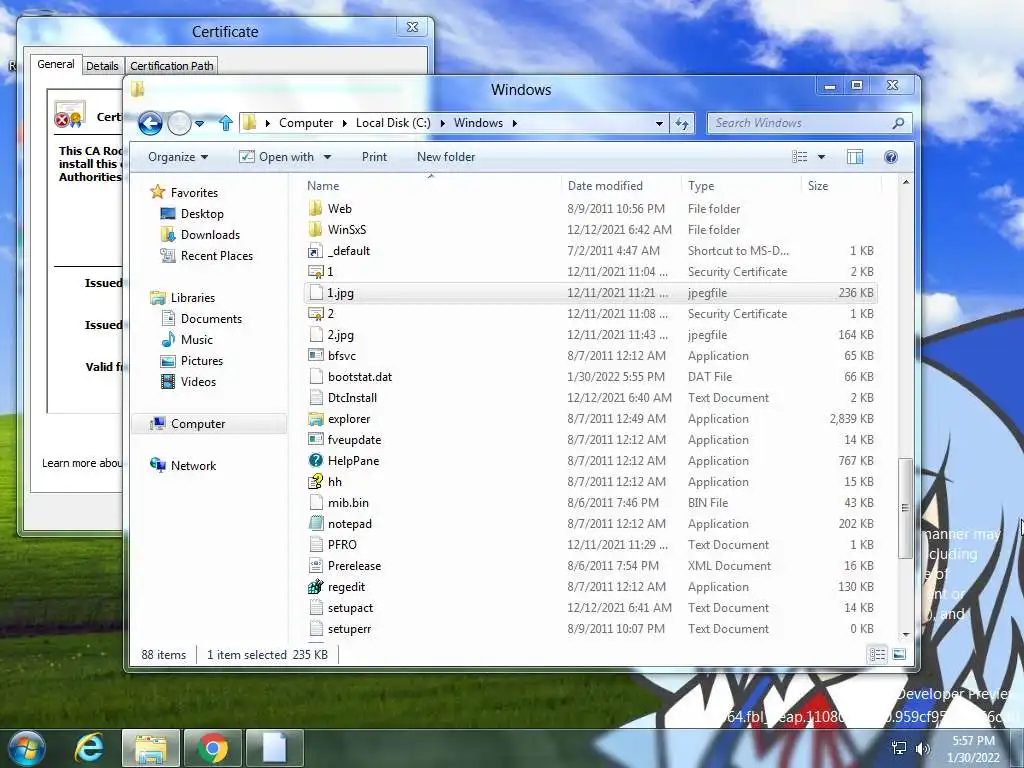Click the file list vertical scrollbar thumb
Image resolution: width=1024 pixels, height=768 pixels.
(905, 508)
